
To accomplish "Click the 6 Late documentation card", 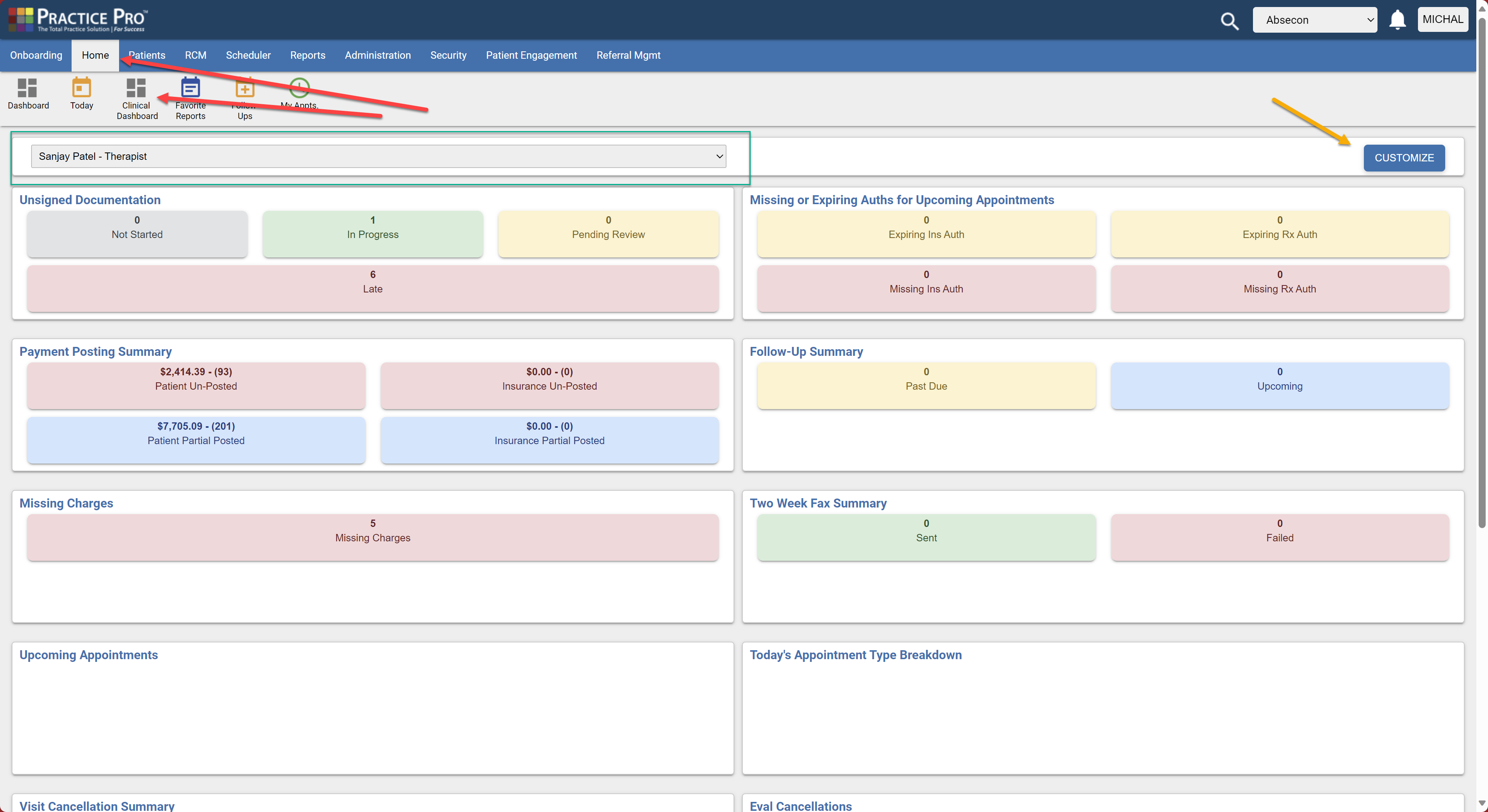I will (x=372, y=288).
